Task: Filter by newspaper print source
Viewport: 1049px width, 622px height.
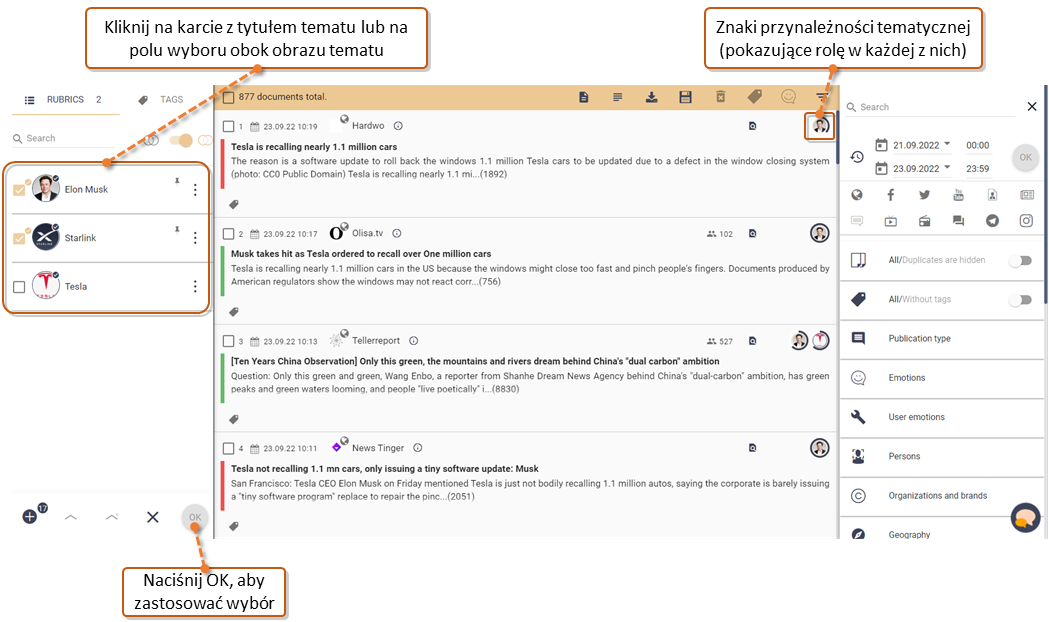Action: click(x=1026, y=195)
